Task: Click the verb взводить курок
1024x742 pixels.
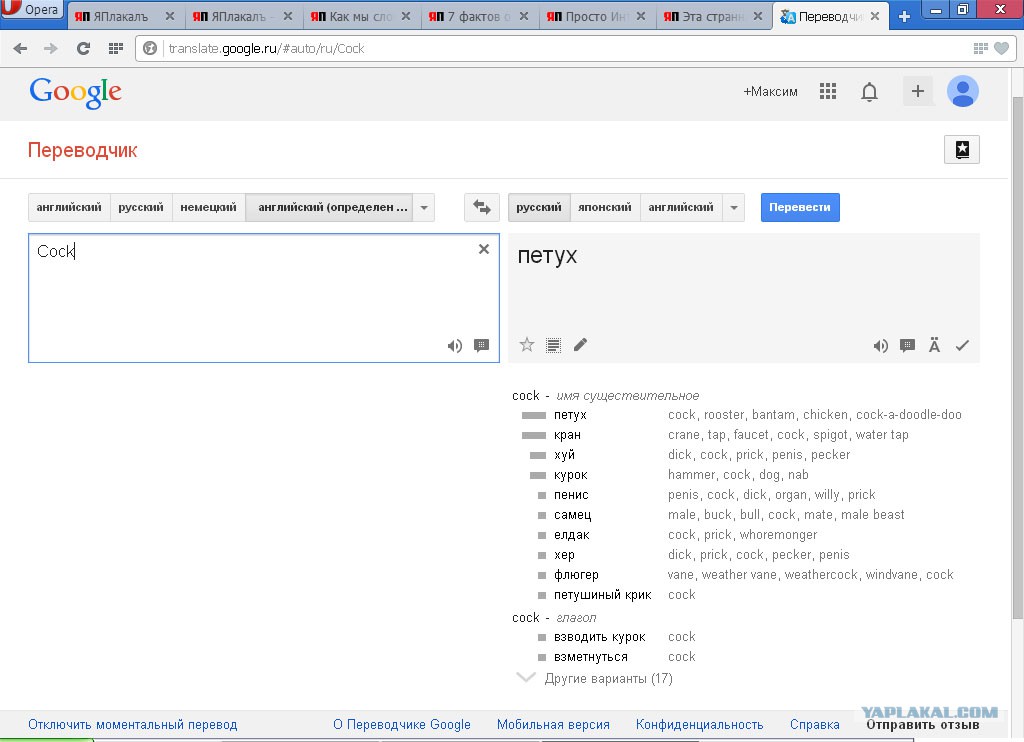Action: (x=600, y=637)
